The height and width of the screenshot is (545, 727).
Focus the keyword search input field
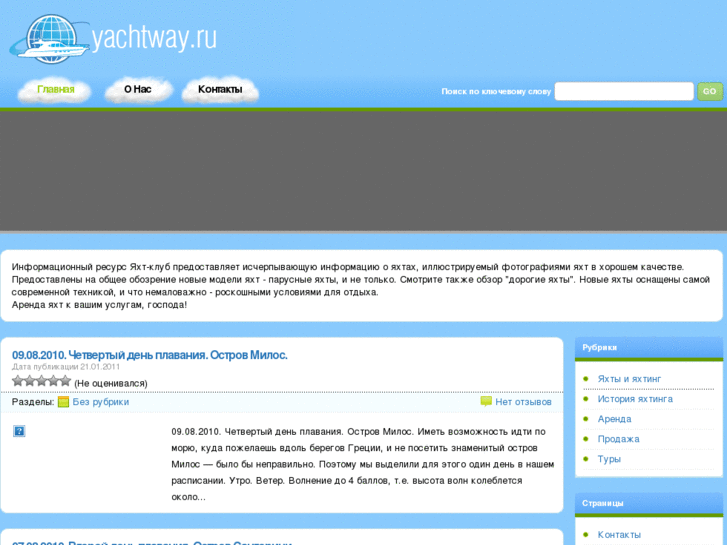point(624,91)
